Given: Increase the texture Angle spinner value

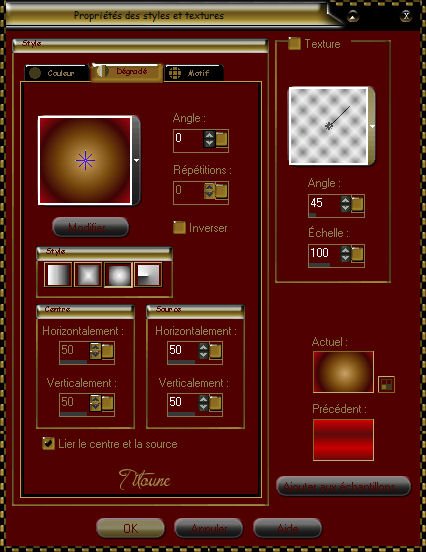Looking at the screenshot, I should pyautogui.click(x=345, y=200).
